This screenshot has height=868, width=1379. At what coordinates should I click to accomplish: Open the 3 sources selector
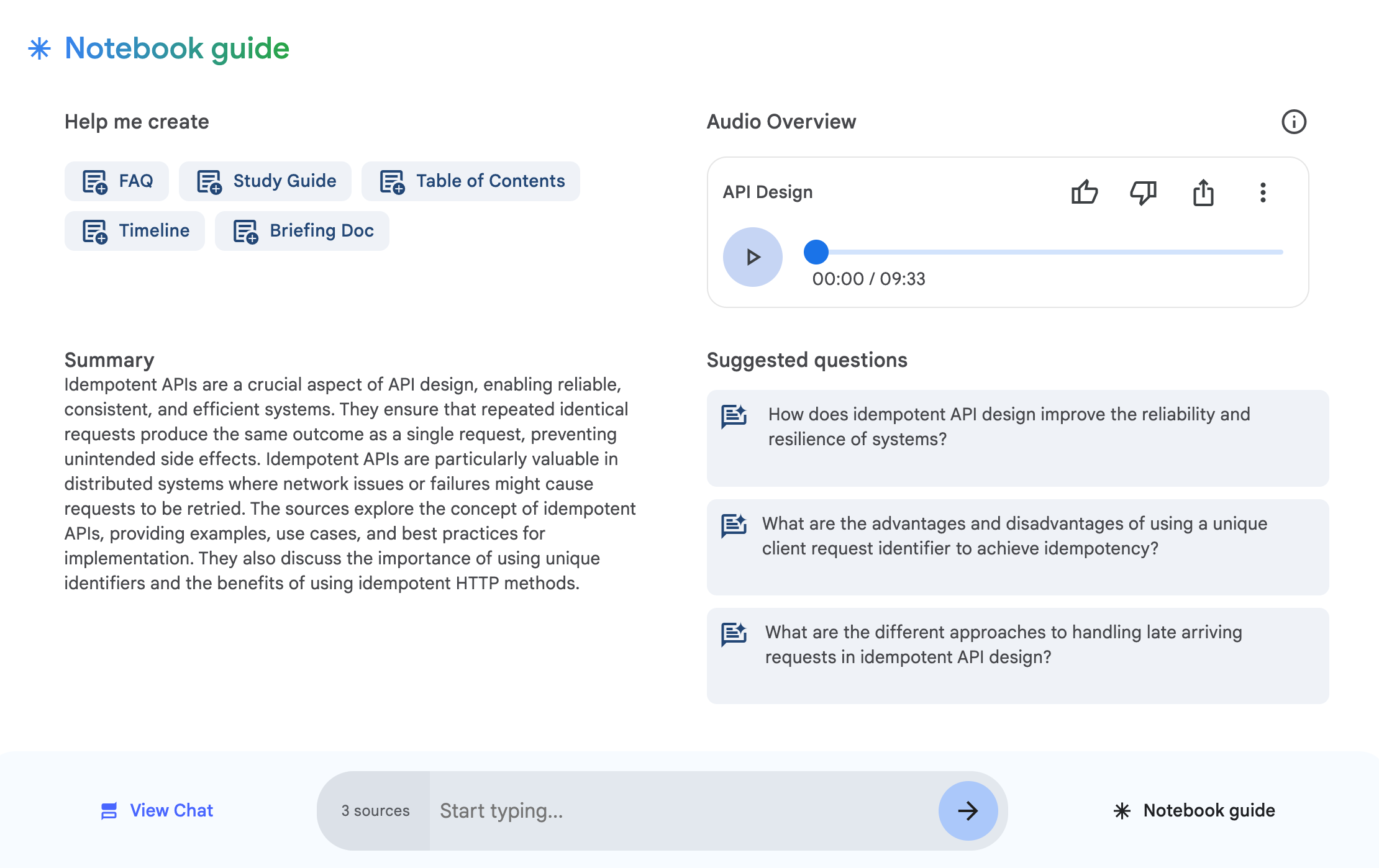[x=375, y=810]
